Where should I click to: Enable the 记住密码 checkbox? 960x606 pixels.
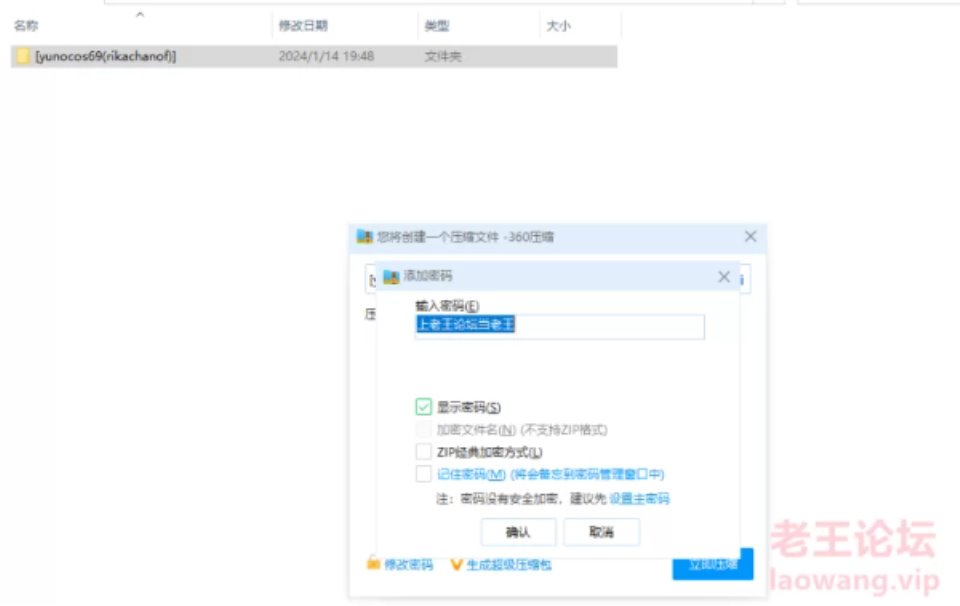(x=423, y=474)
